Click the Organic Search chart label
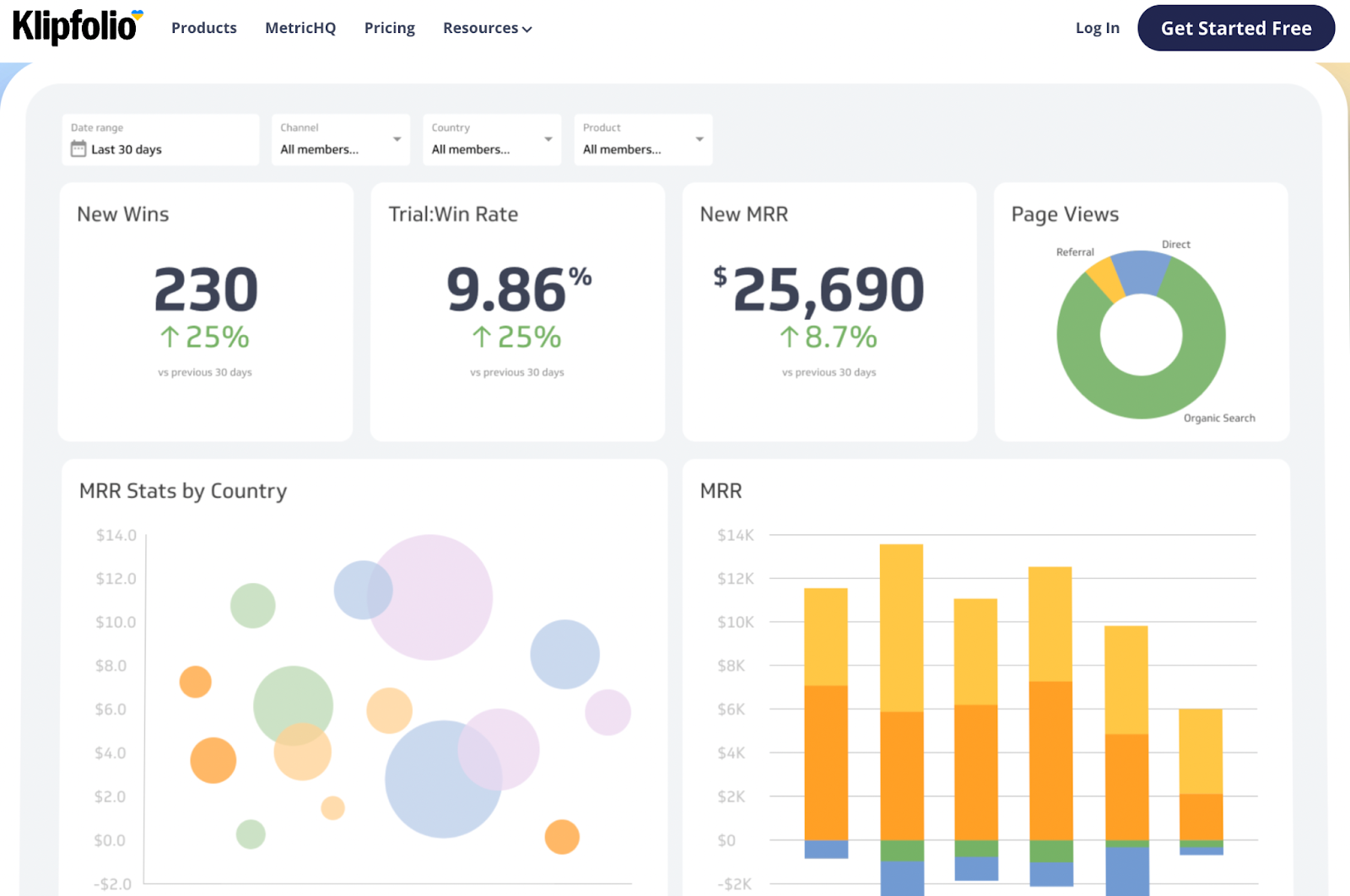The image size is (1350, 896). pos(1219,418)
